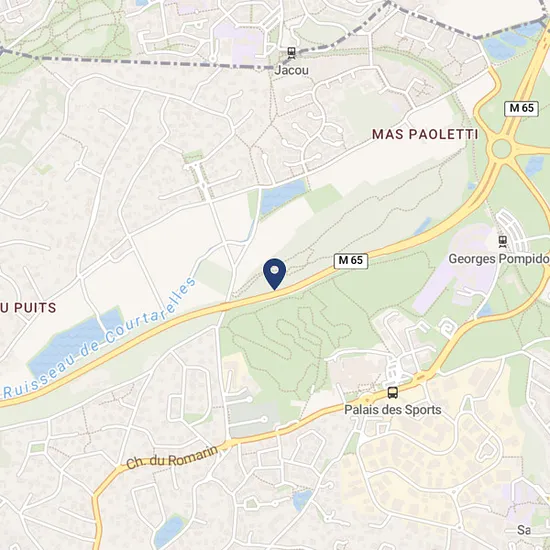This screenshot has width=550, height=550.
Task: Click the dark blue location pin marker
Action: coord(275,274)
